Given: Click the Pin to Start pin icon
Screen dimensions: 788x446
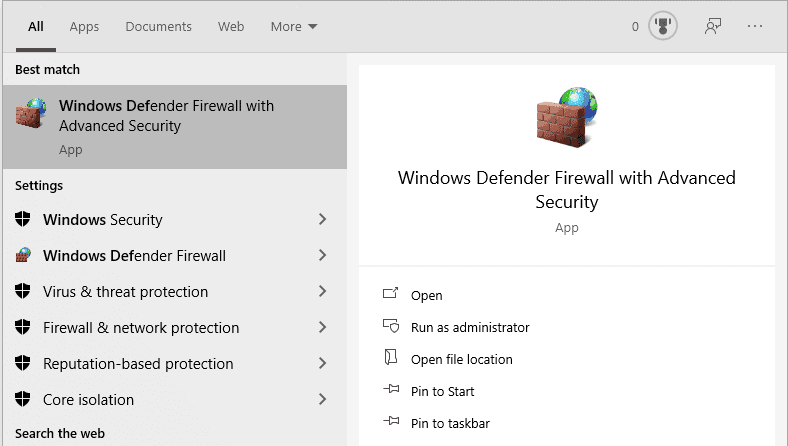Looking at the screenshot, I should [x=391, y=389].
